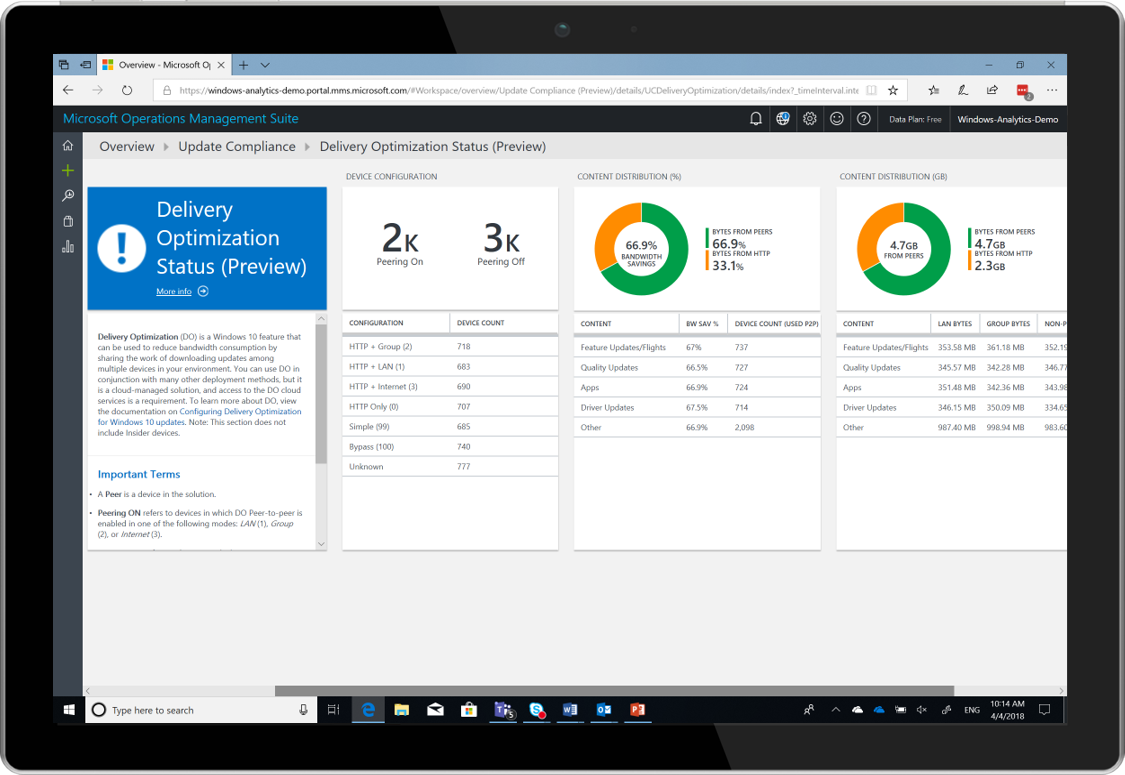This screenshot has height=775, width=1125.
Task: Open help via the question mark icon
Action: 864,118
